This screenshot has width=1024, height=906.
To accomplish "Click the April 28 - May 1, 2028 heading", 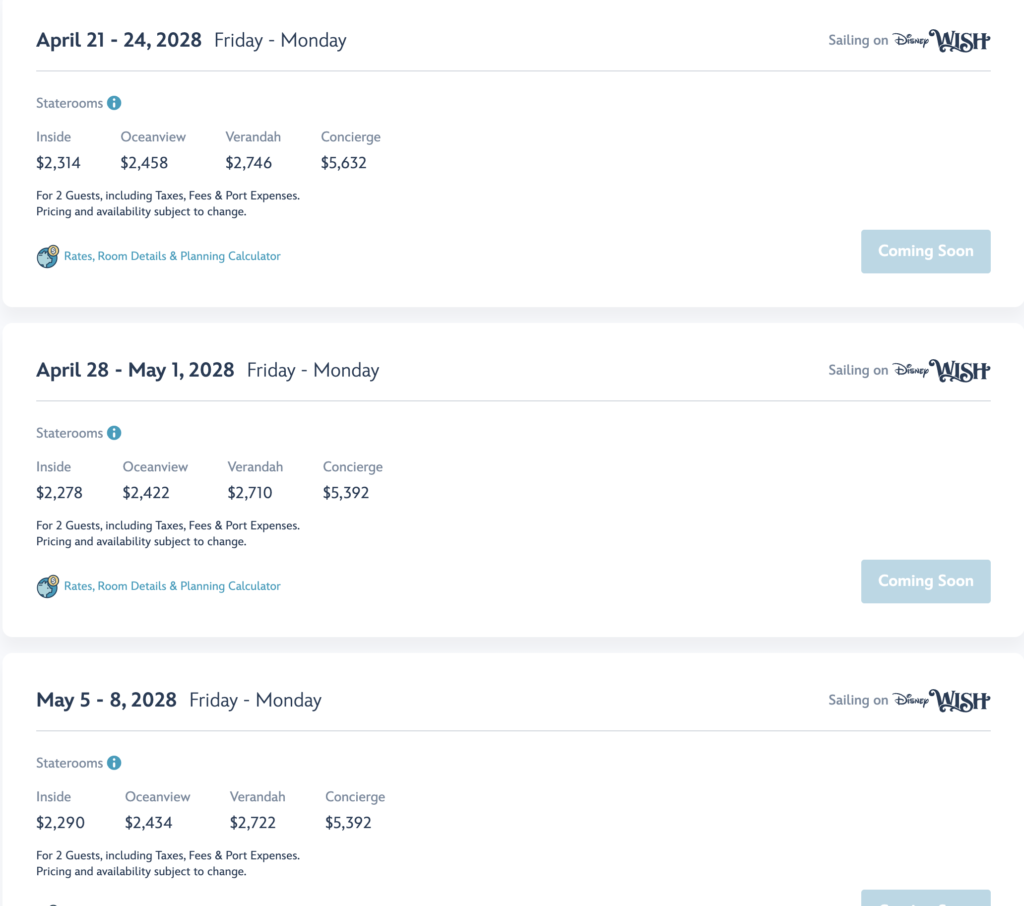I will (x=135, y=370).
